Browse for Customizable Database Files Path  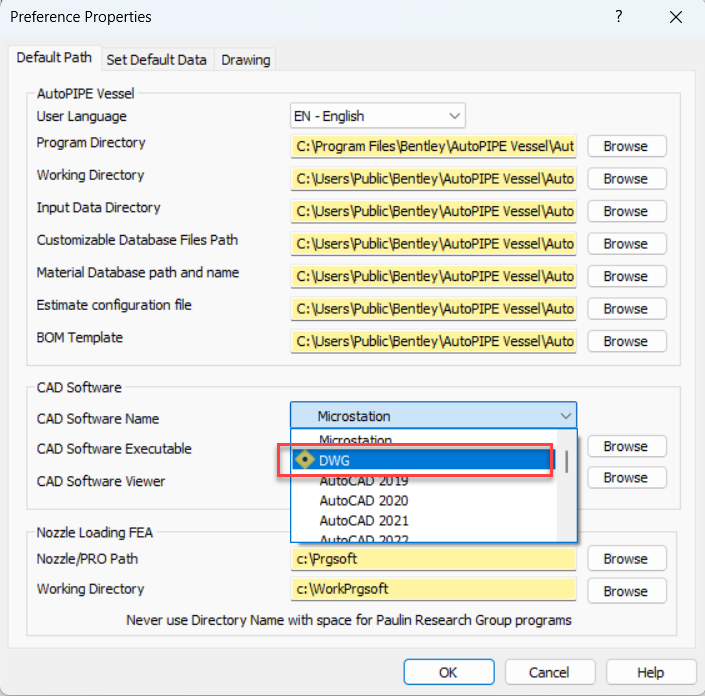627,243
